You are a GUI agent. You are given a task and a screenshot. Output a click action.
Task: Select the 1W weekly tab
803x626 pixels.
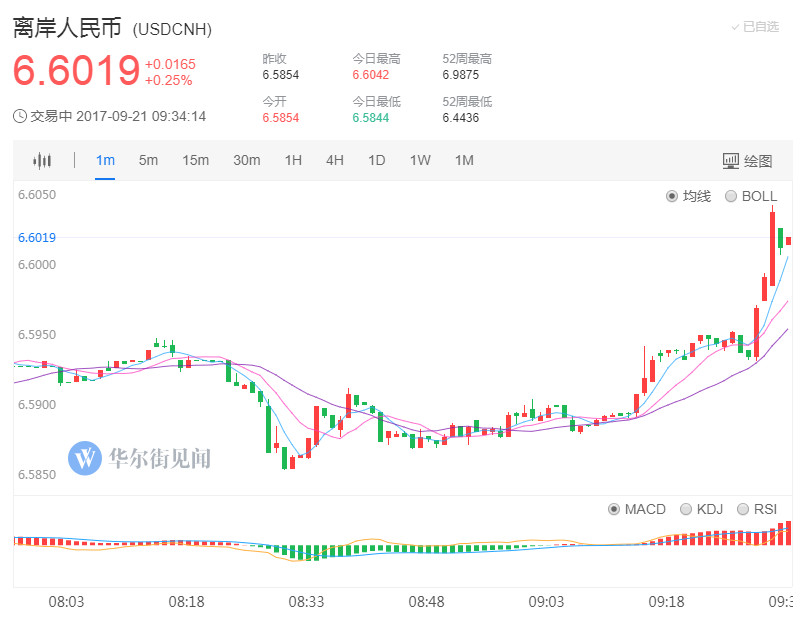[x=420, y=161]
